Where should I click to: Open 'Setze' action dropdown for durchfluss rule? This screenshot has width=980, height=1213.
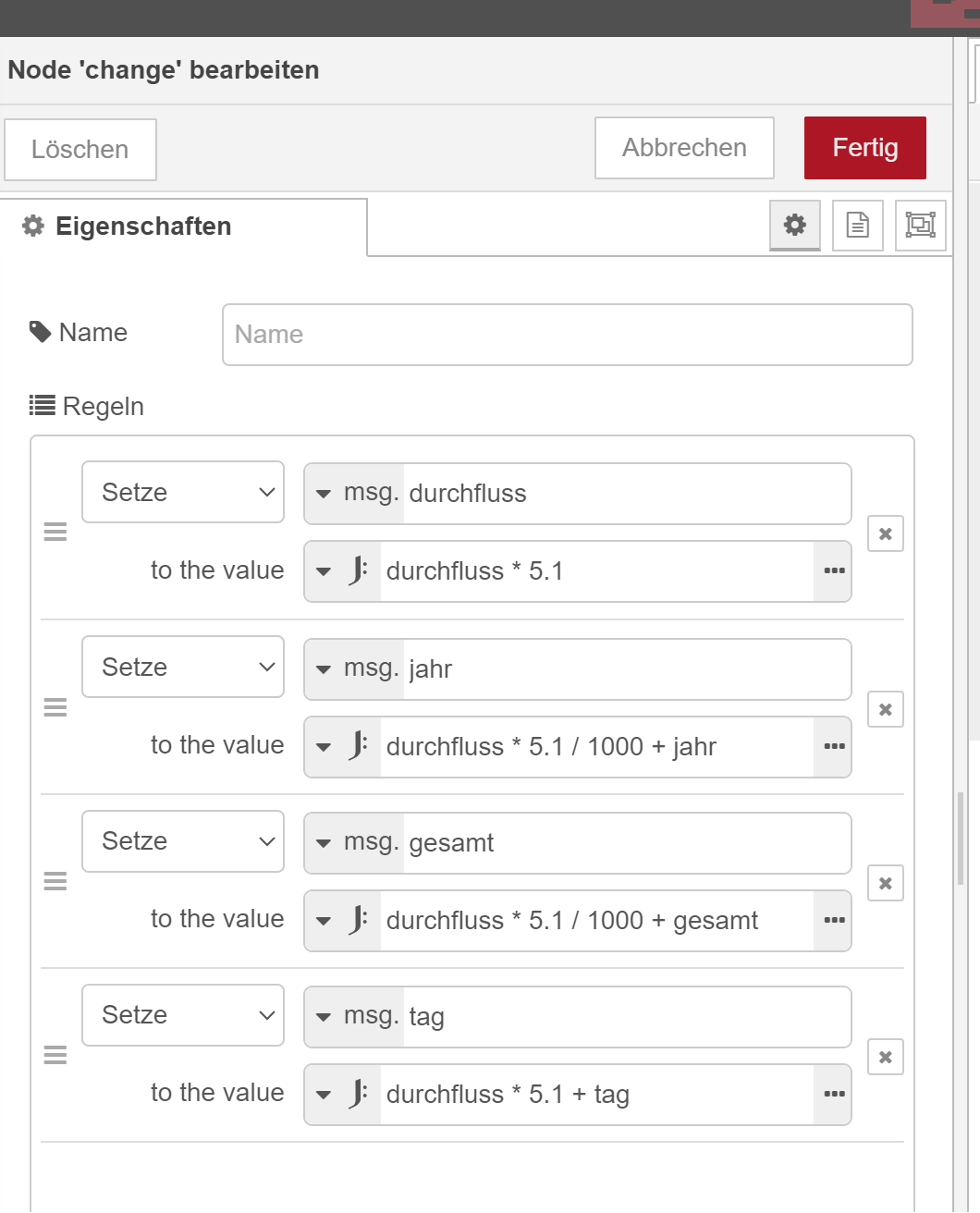coord(183,492)
